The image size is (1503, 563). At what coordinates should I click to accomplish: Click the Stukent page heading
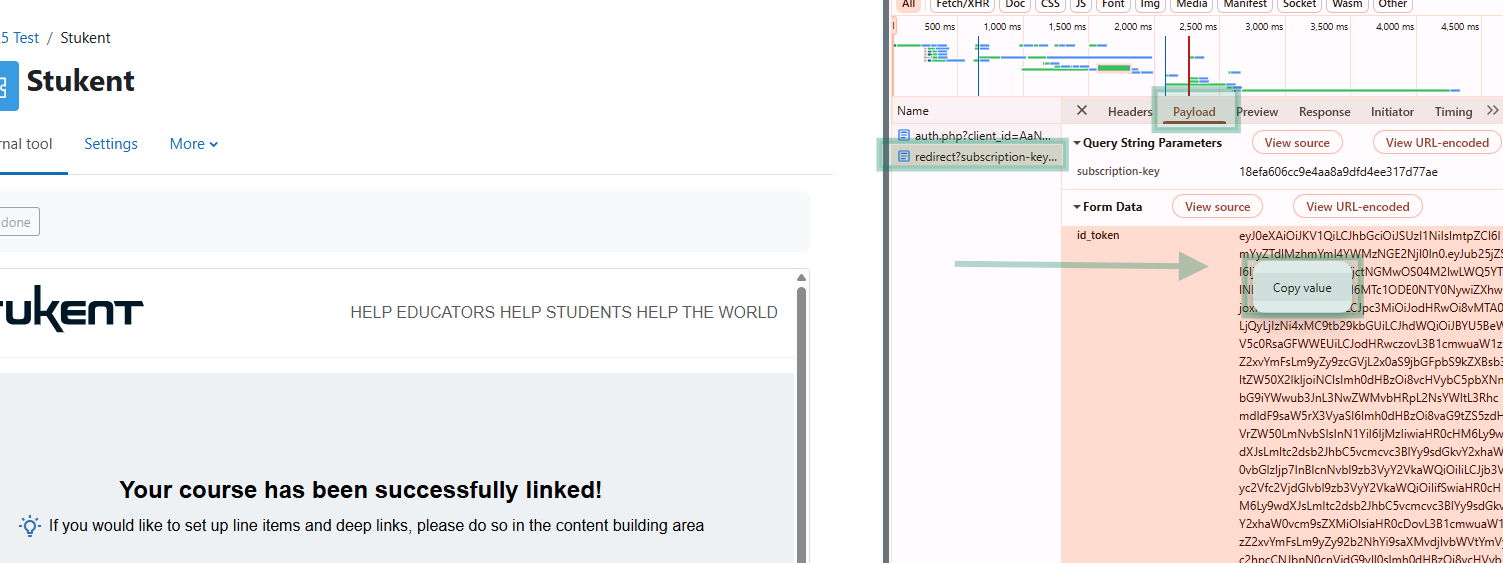point(81,81)
